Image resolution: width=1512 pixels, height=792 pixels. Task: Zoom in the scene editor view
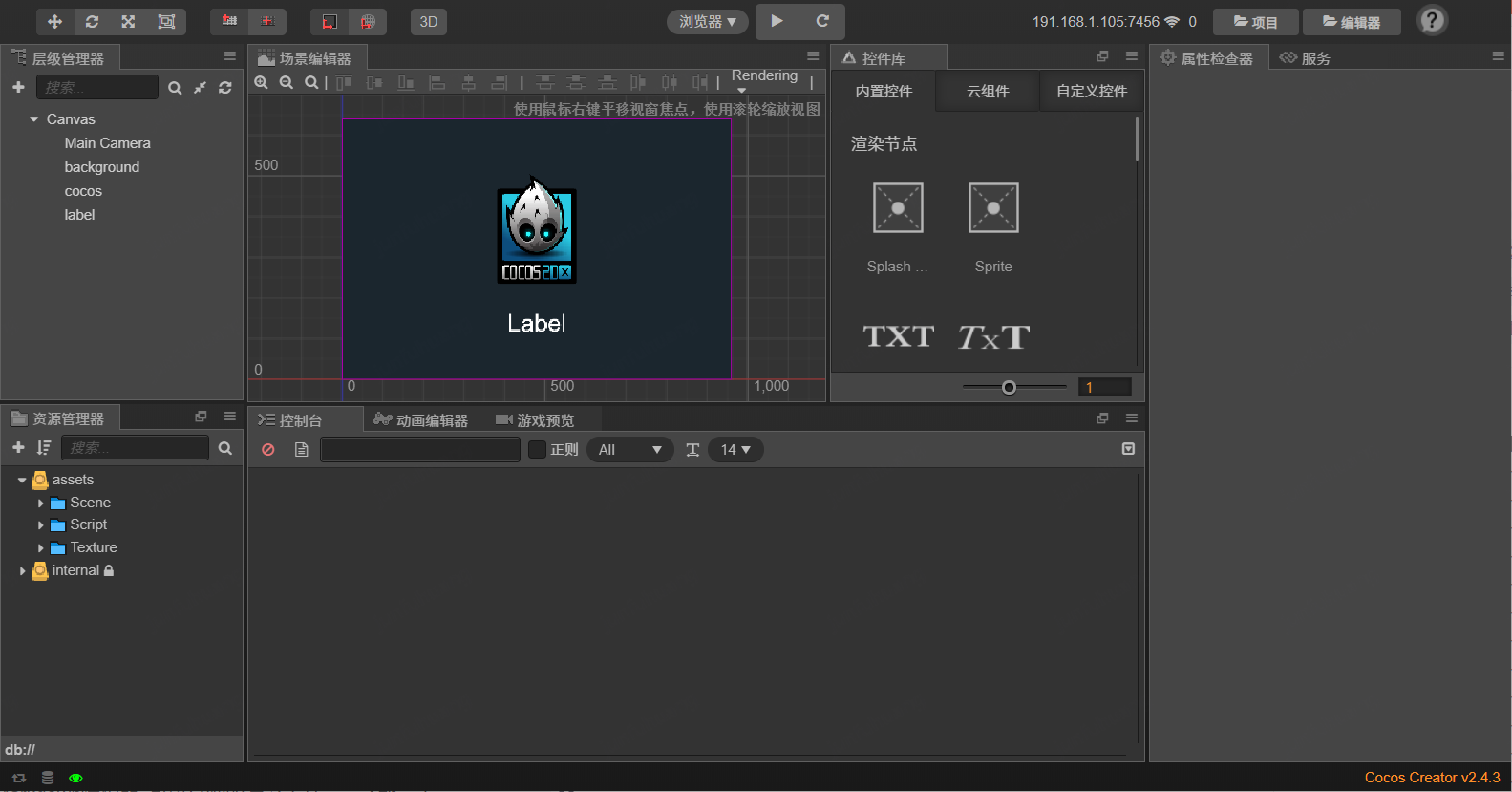261,83
